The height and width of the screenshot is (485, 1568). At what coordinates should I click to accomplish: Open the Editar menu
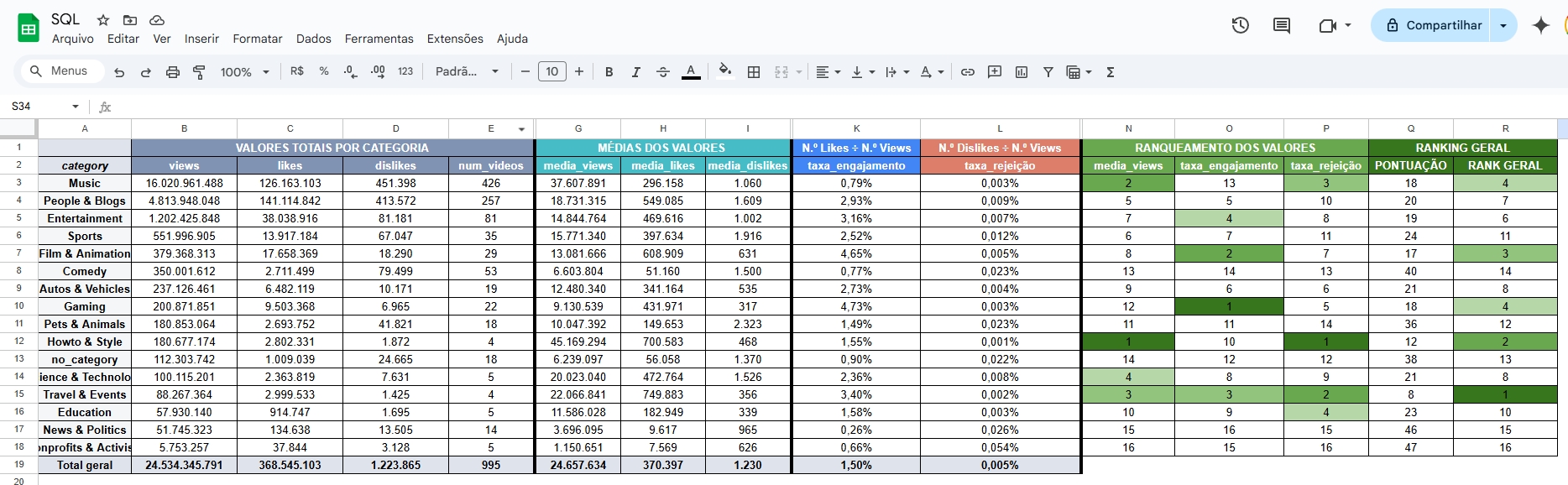123,39
